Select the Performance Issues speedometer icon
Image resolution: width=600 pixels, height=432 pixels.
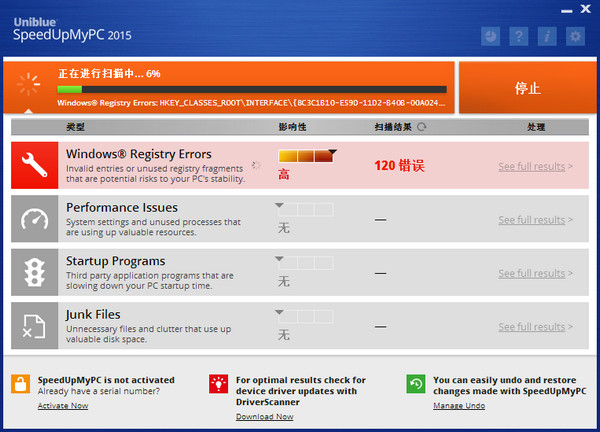tap(34, 219)
